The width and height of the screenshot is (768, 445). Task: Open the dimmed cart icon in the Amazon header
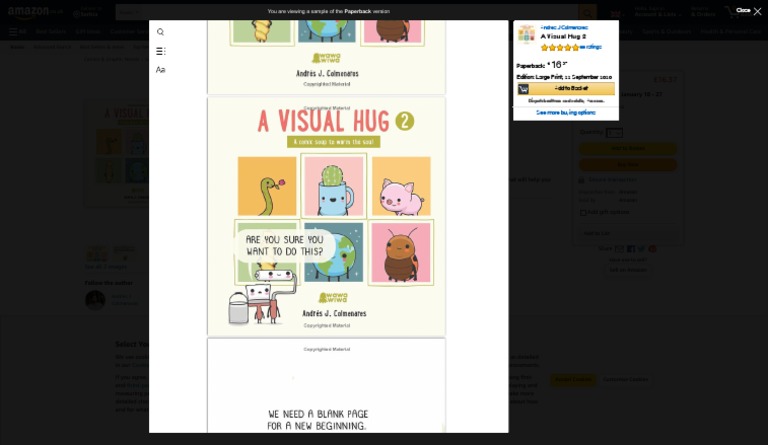[x=737, y=12]
